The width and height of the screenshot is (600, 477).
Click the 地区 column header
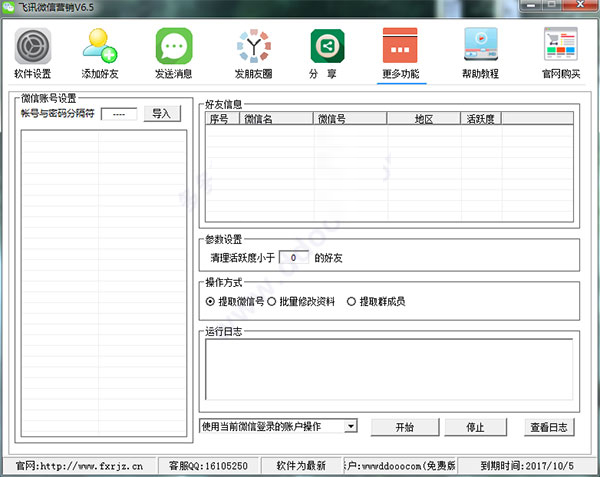pyautogui.click(x=424, y=119)
